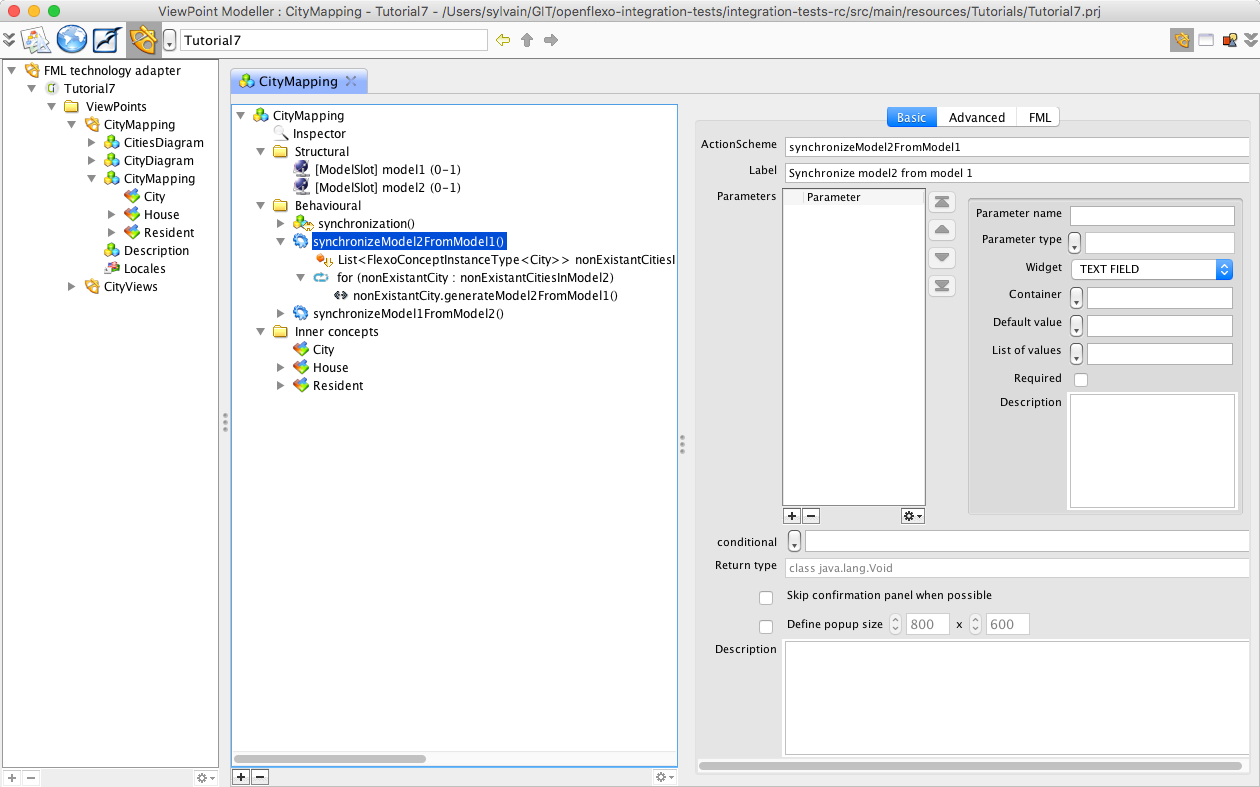Open the globe web perspective icon
The width and height of the screenshot is (1260, 787).
point(71,40)
